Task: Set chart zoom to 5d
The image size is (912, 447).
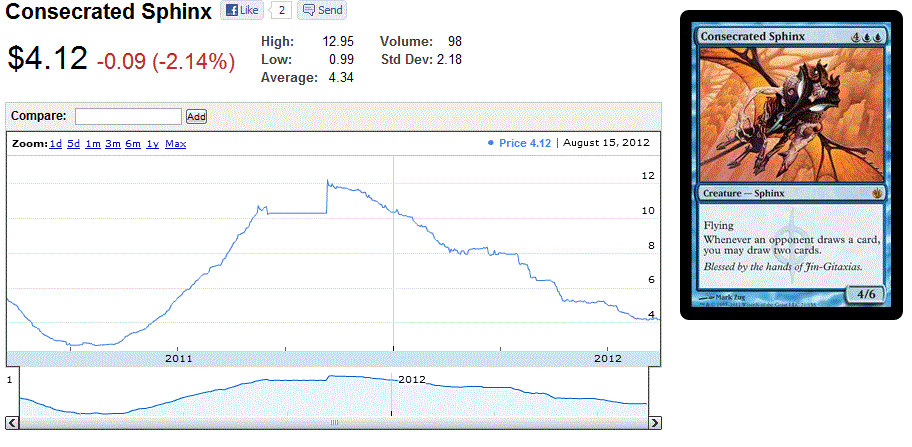Action: click(x=74, y=144)
